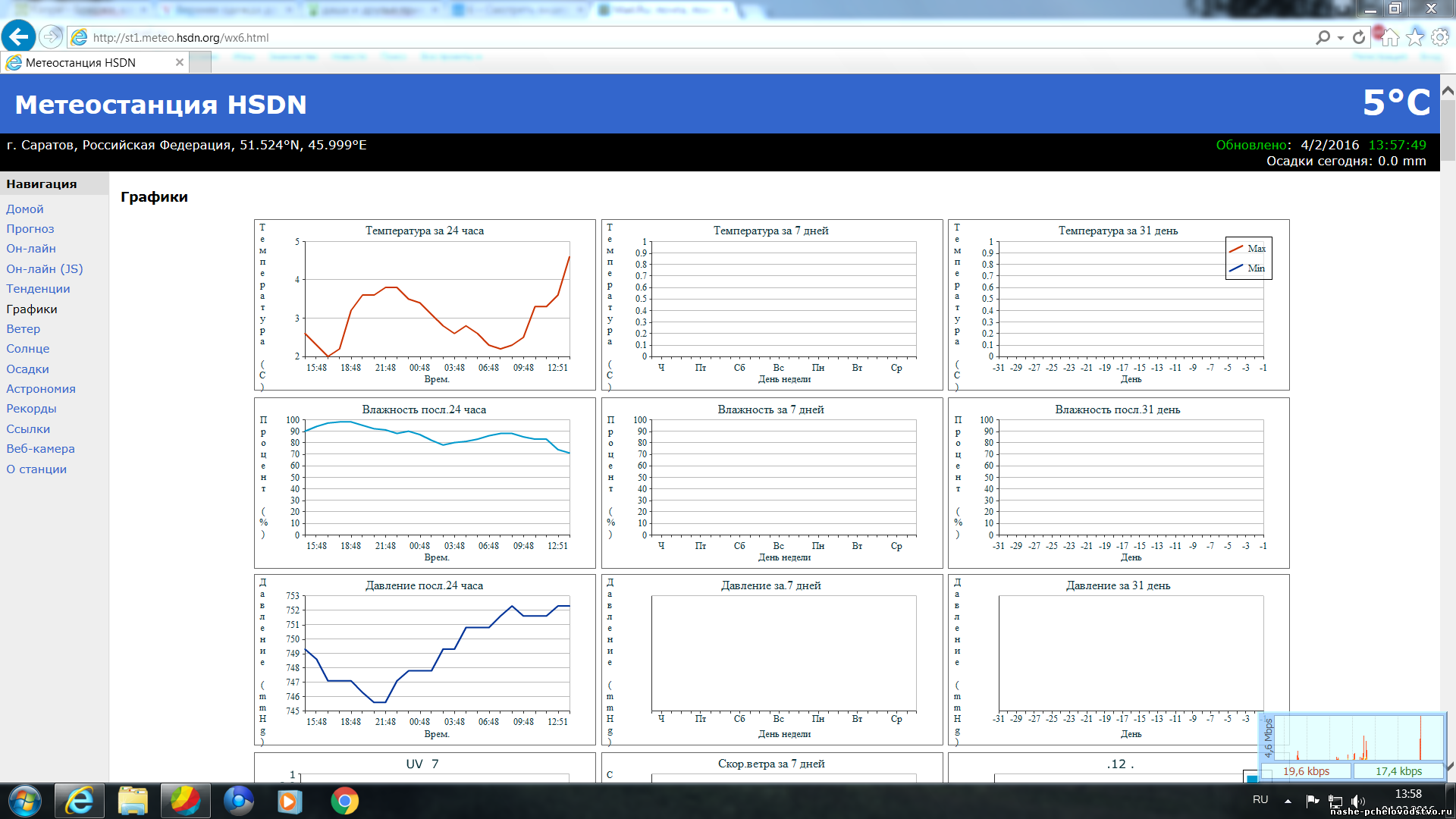Open the browser Home icon
This screenshot has height=819, width=1456.
tap(1390, 37)
